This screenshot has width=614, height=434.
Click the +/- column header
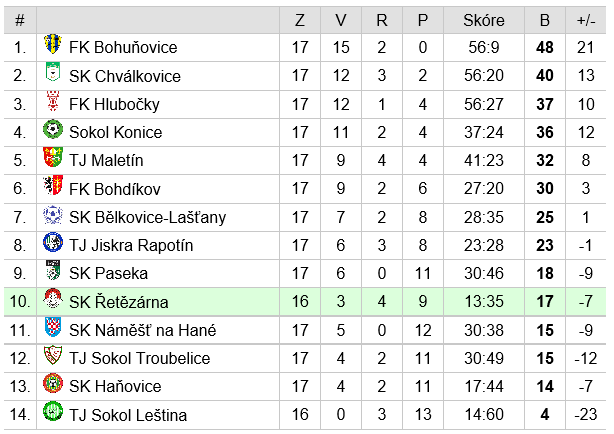[586, 20]
